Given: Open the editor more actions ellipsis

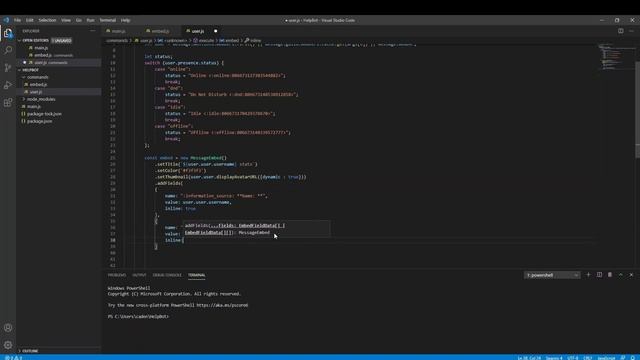Looking at the screenshot, I should (631, 31).
